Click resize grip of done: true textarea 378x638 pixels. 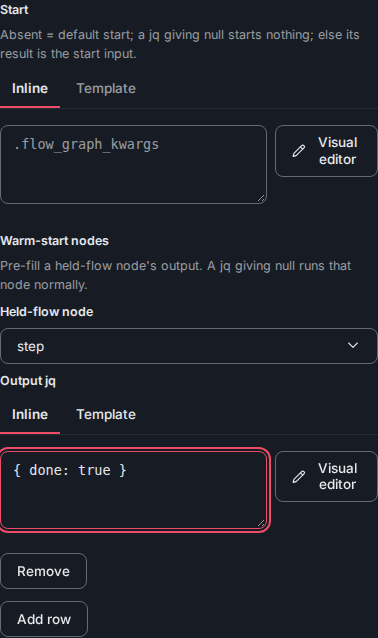(x=261, y=524)
